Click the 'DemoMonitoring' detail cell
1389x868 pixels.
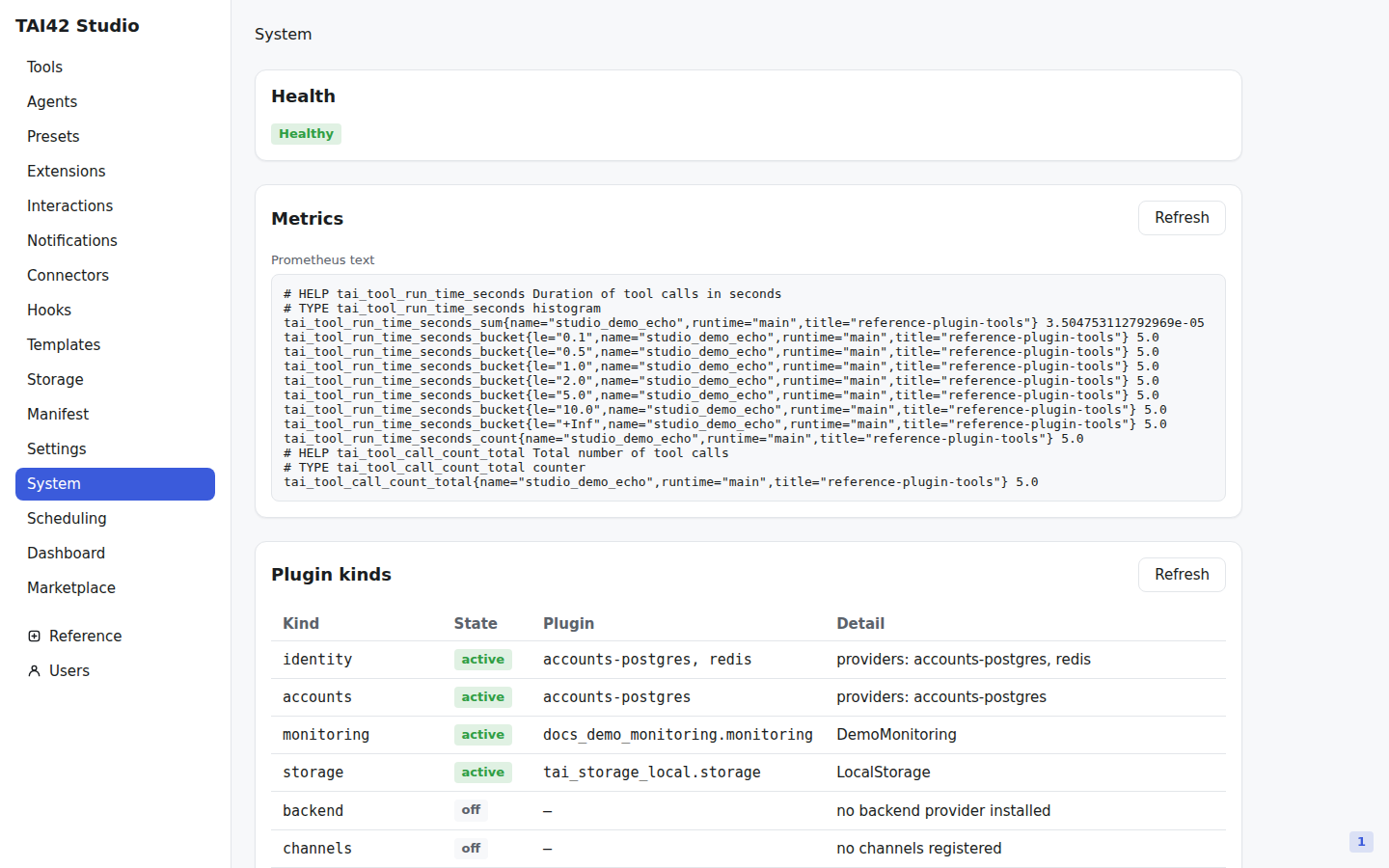pos(896,735)
